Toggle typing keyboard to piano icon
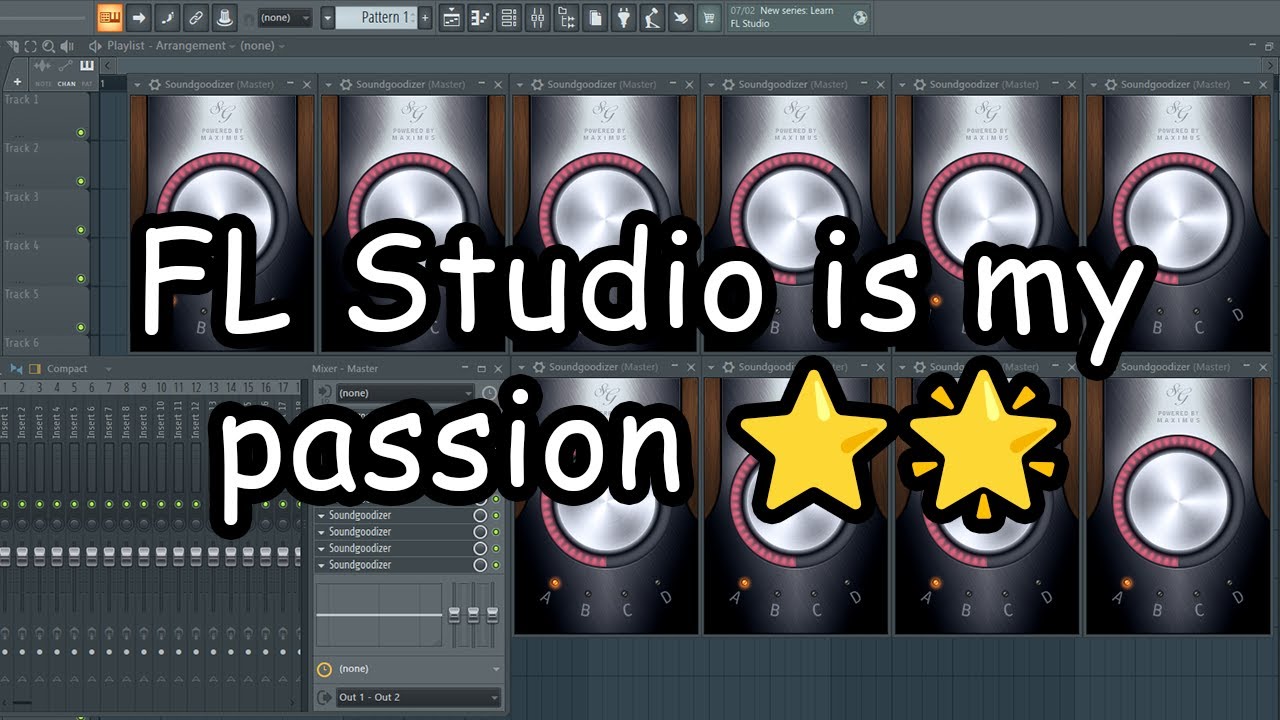1280x720 pixels. tap(110, 17)
